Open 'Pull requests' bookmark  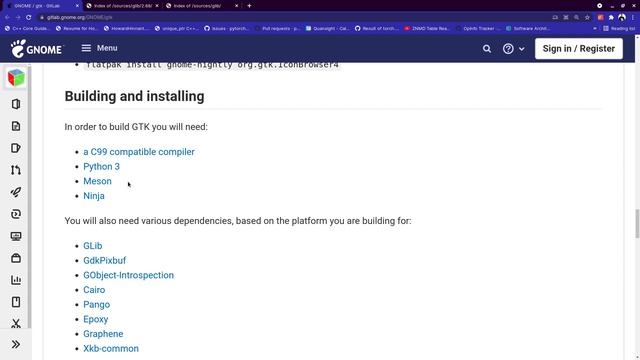pos(278,29)
